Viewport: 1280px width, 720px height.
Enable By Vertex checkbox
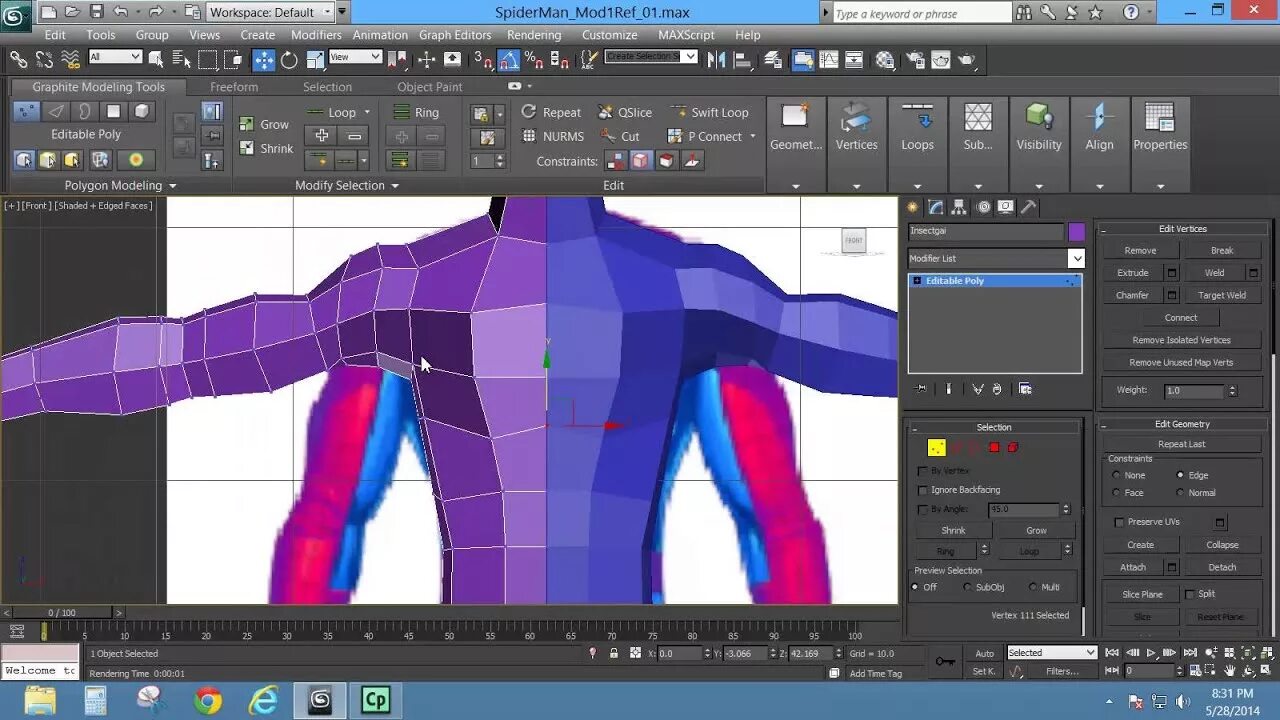pyautogui.click(x=922, y=470)
